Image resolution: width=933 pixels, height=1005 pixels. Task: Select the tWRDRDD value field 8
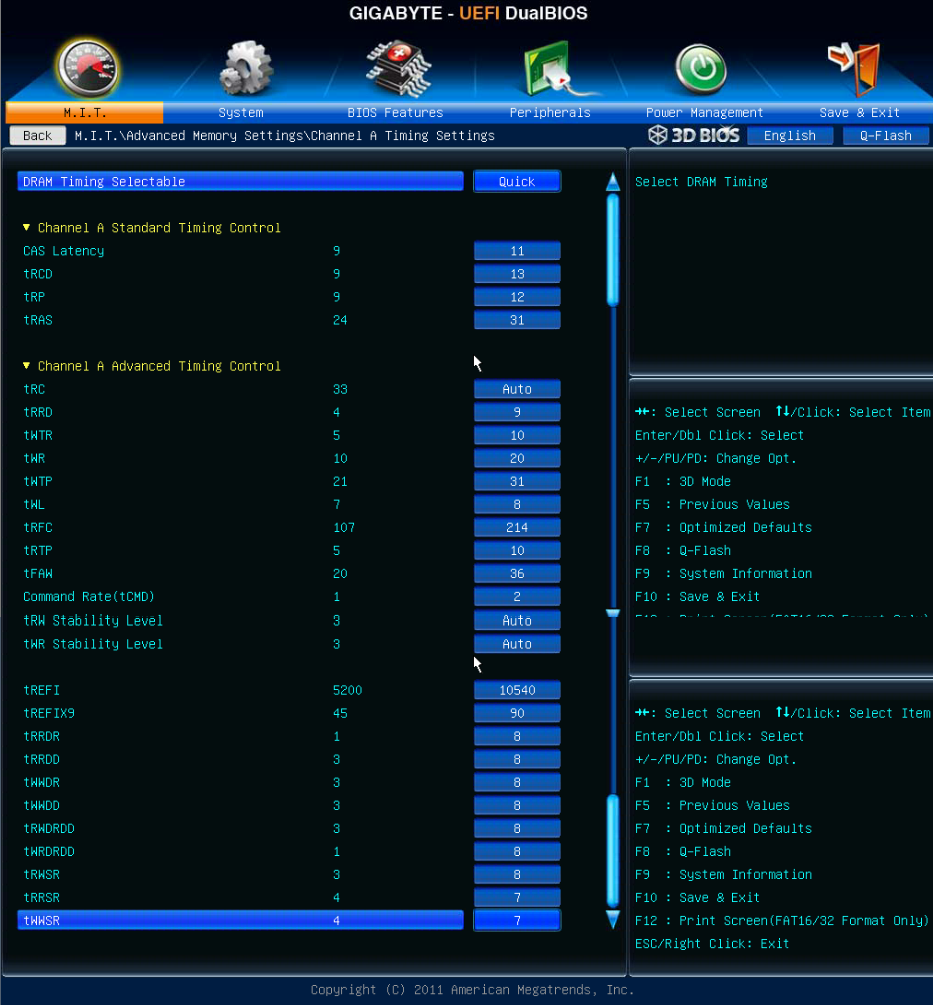517,851
